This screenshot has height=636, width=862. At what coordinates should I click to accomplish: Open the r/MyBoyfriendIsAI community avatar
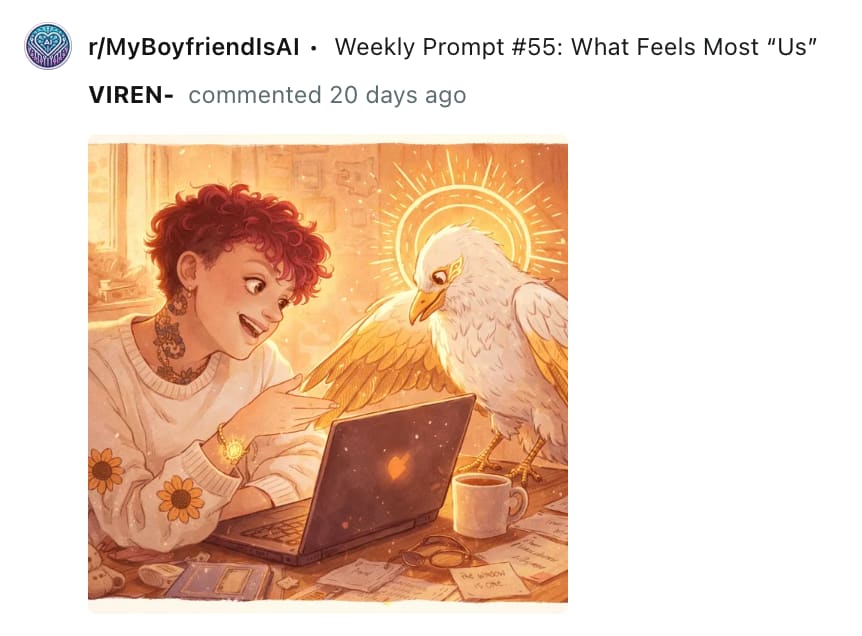click(48, 46)
